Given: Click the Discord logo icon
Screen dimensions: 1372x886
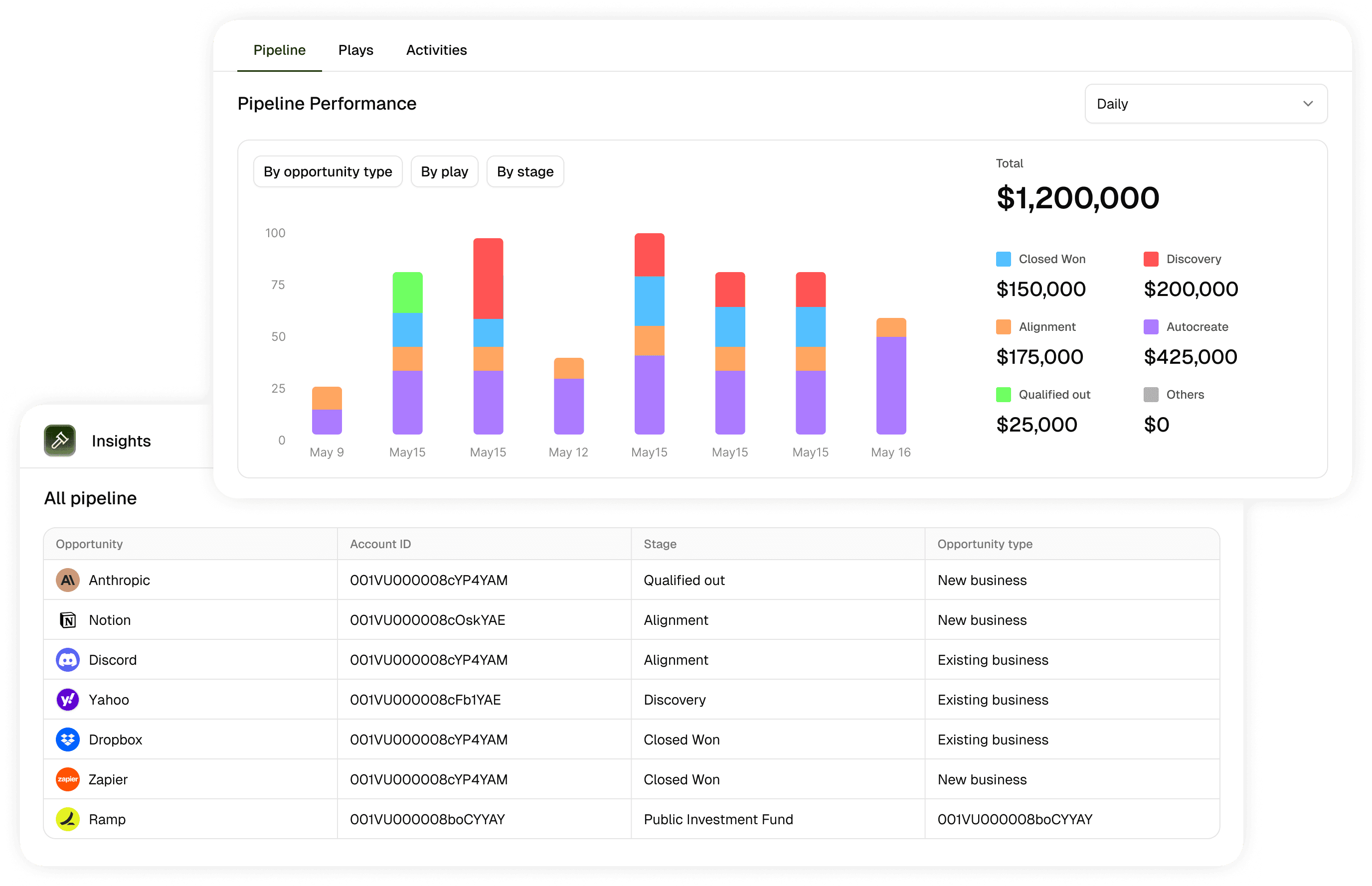Looking at the screenshot, I should point(68,660).
